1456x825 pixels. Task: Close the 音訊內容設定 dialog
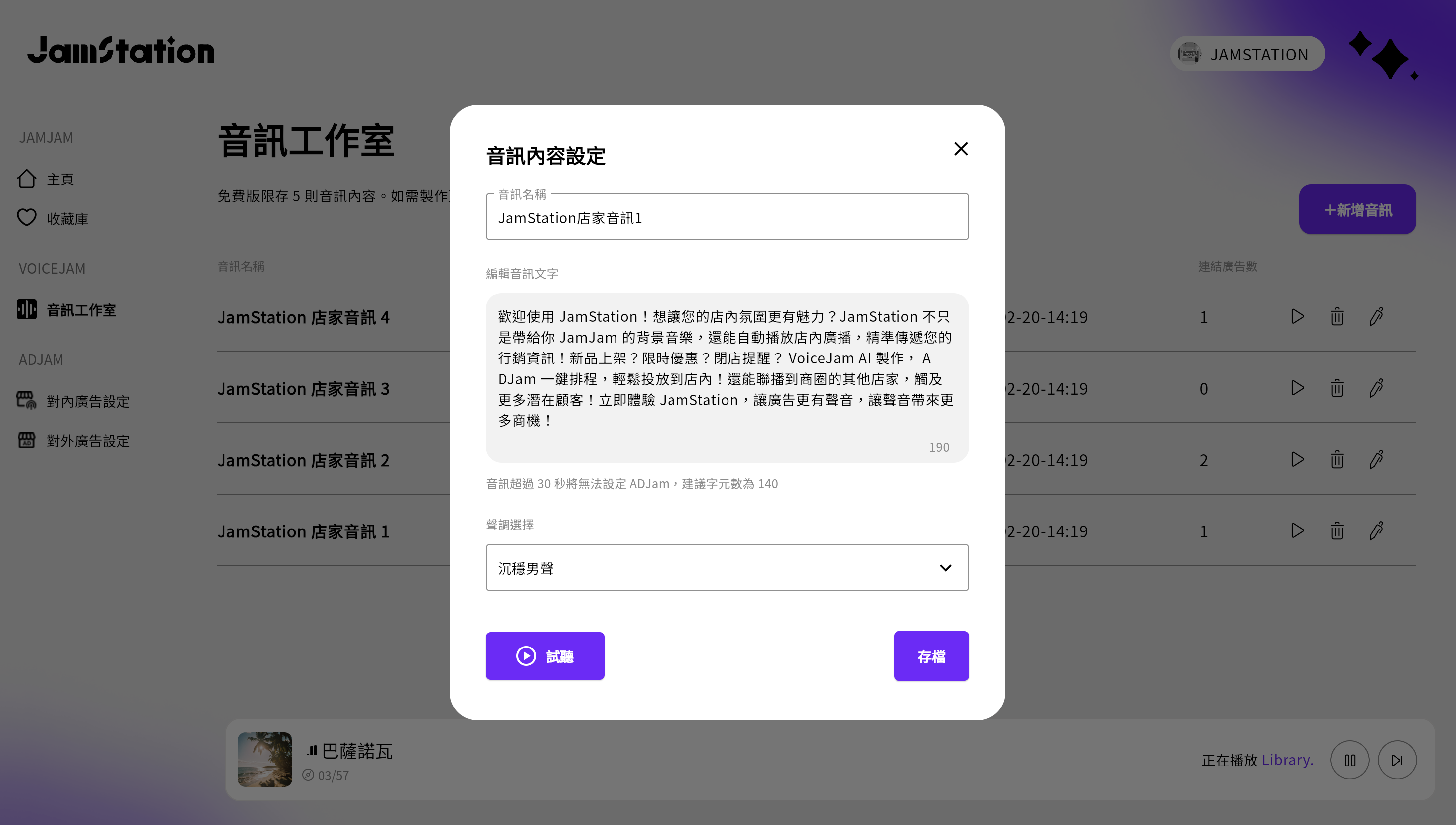tap(961, 149)
